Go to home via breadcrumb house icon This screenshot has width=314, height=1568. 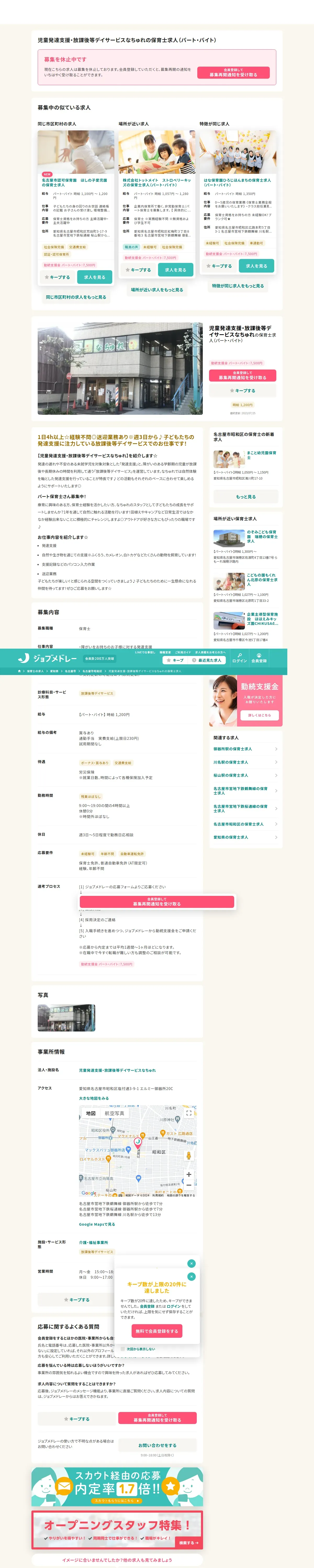(x=20, y=671)
